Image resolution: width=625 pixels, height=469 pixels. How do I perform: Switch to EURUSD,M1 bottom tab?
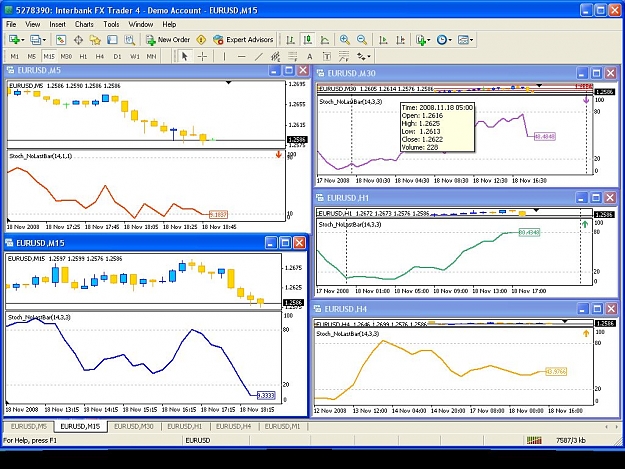pyautogui.click(x=283, y=426)
